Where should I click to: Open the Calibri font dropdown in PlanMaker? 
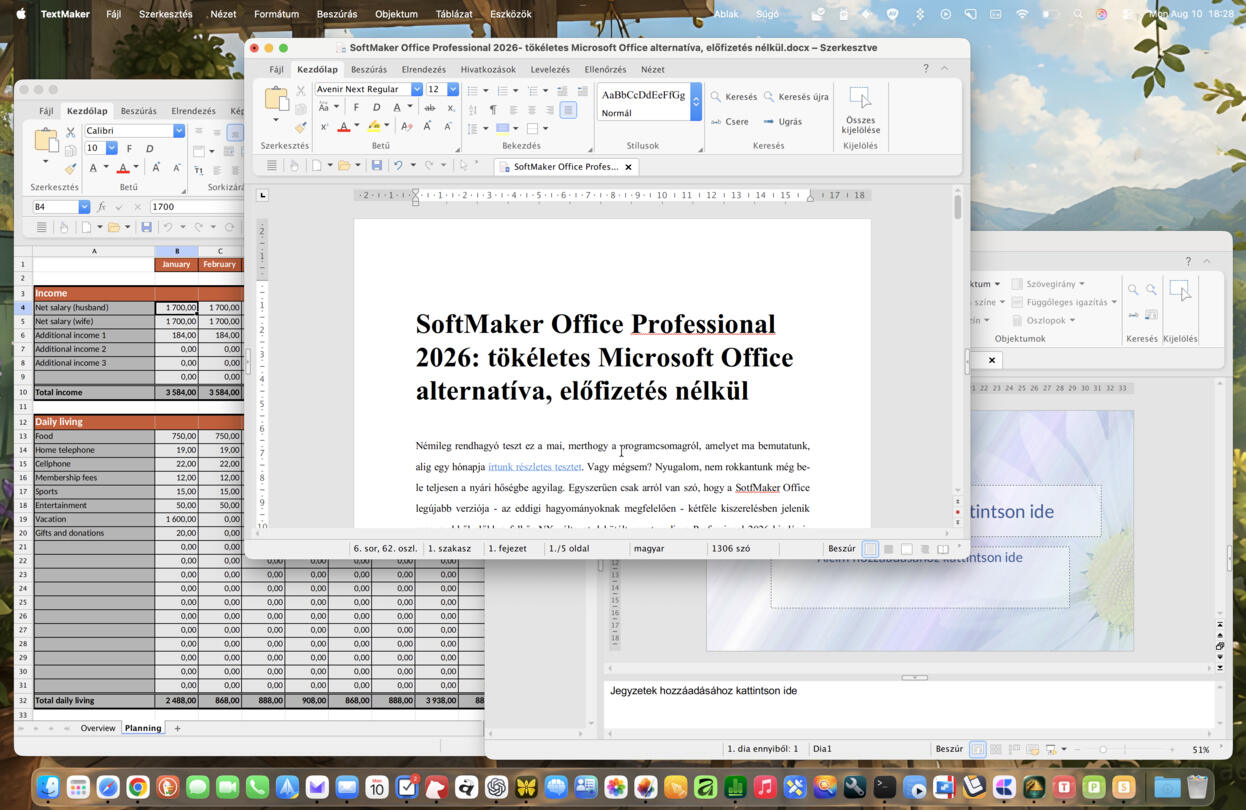point(179,130)
